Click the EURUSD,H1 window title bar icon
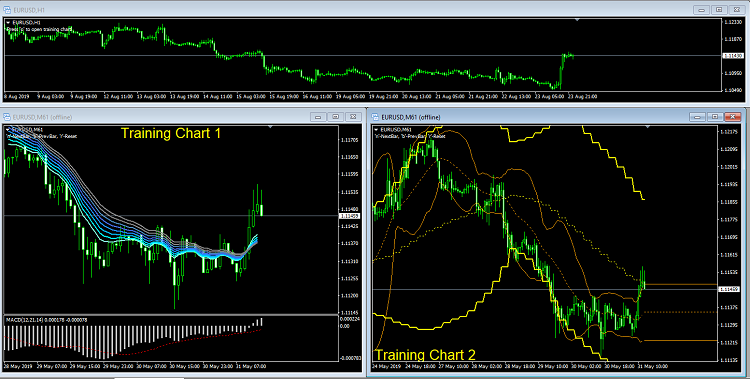 (7, 10)
